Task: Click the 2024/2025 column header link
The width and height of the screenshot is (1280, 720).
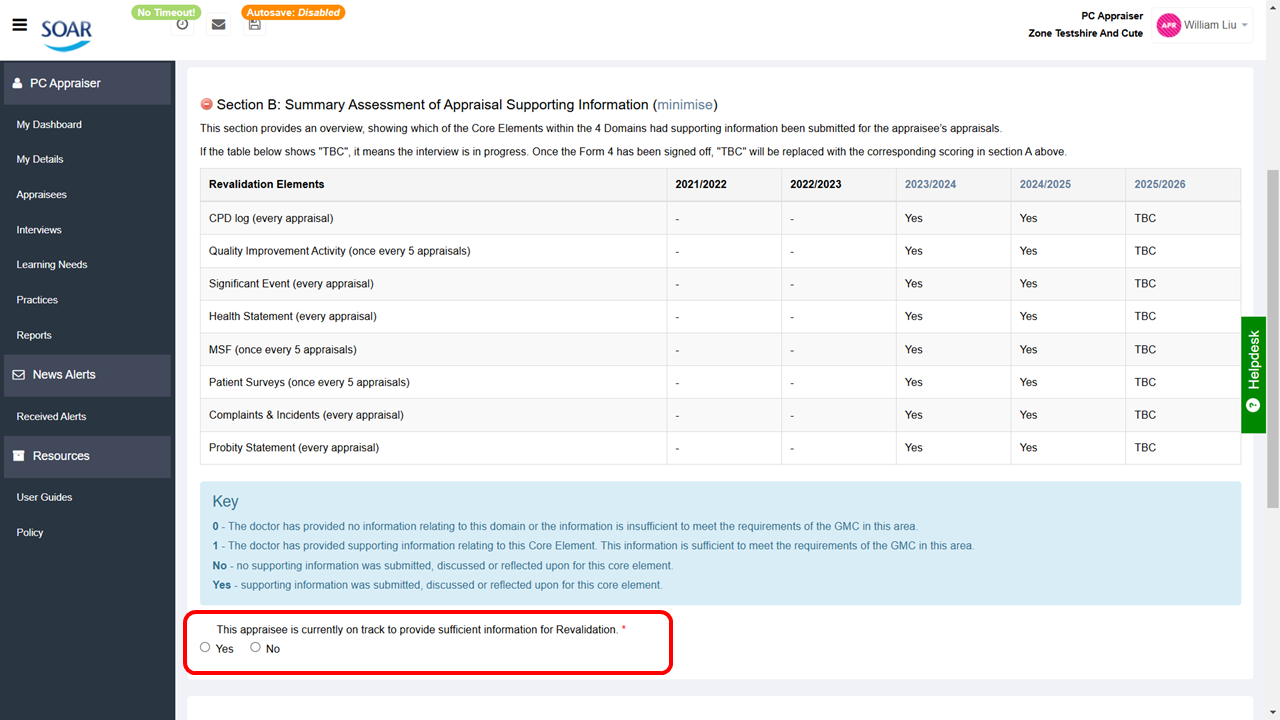Action: tap(1045, 185)
